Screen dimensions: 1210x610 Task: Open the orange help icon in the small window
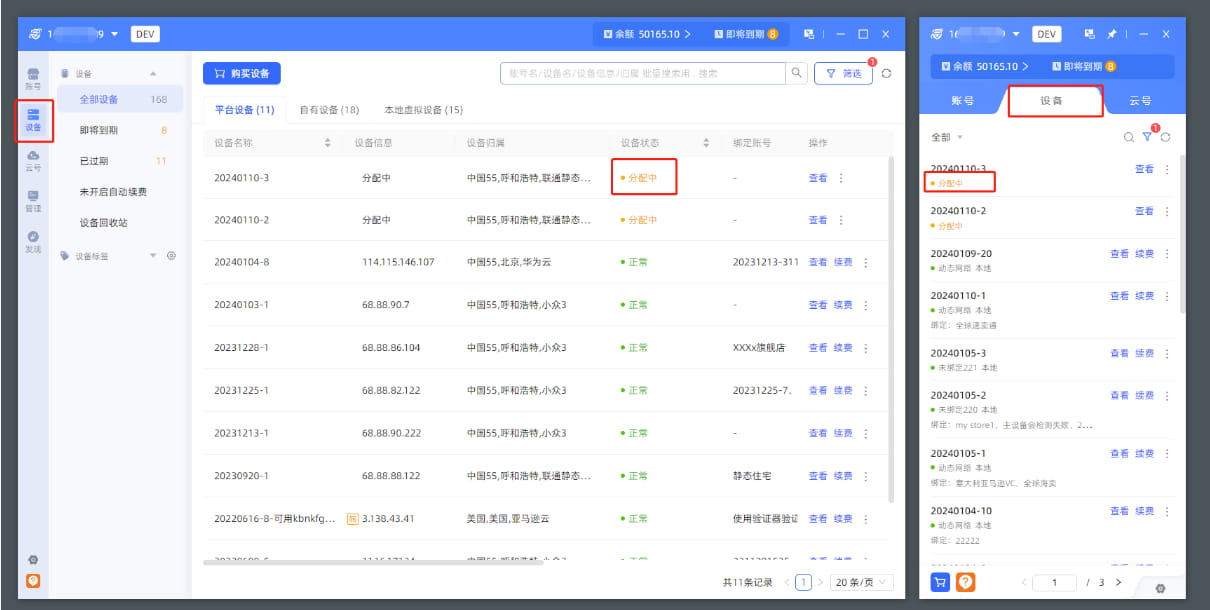point(965,582)
